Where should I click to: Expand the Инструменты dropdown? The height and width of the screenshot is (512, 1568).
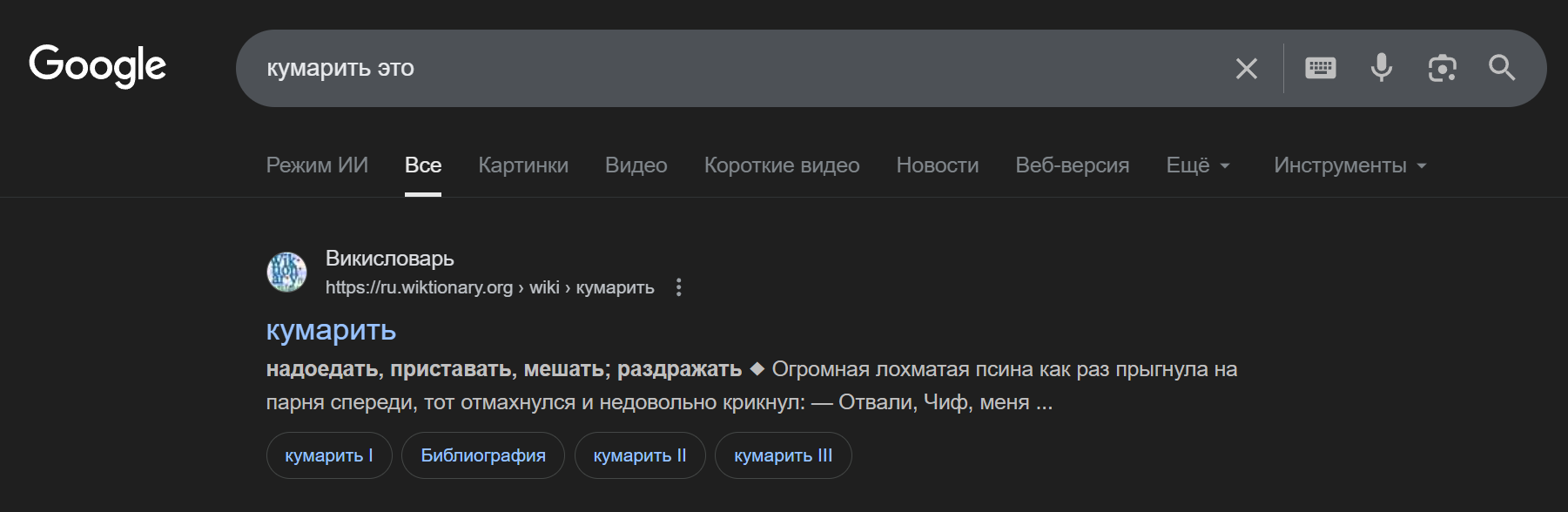[x=1350, y=165]
